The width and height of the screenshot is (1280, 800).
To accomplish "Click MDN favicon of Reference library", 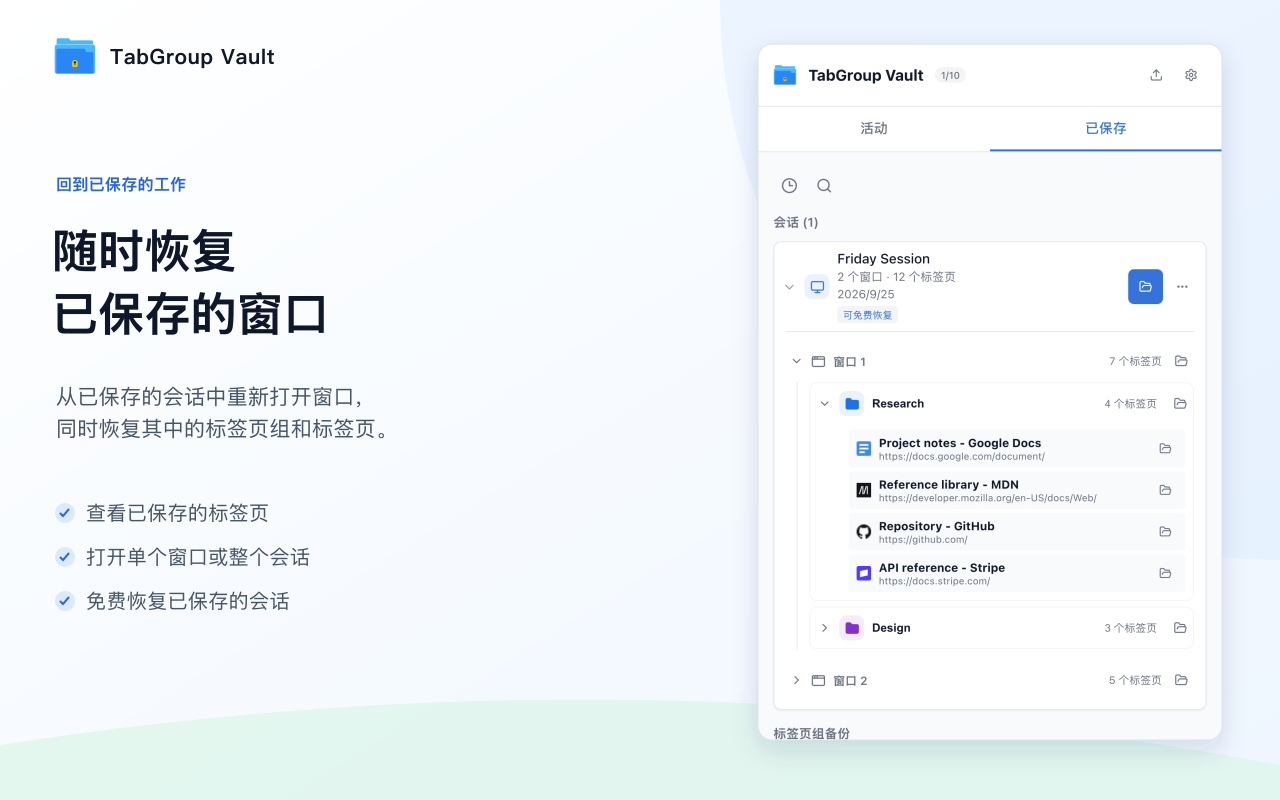I will point(864,490).
